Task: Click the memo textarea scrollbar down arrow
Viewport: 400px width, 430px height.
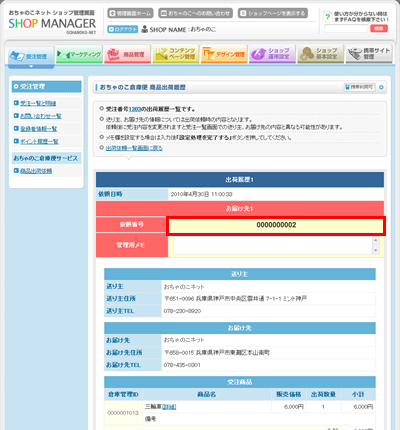Action: click(x=376, y=251)
